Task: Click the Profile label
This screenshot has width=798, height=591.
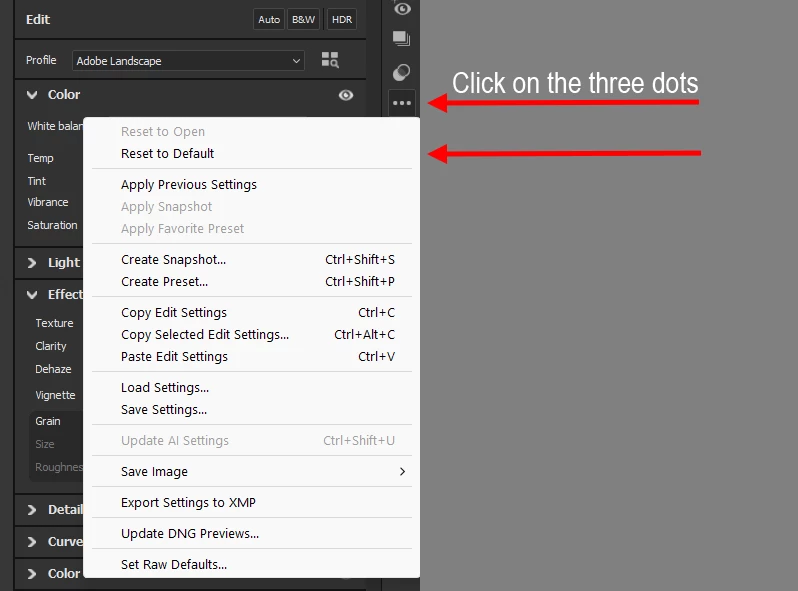Action: click(41, 60)
